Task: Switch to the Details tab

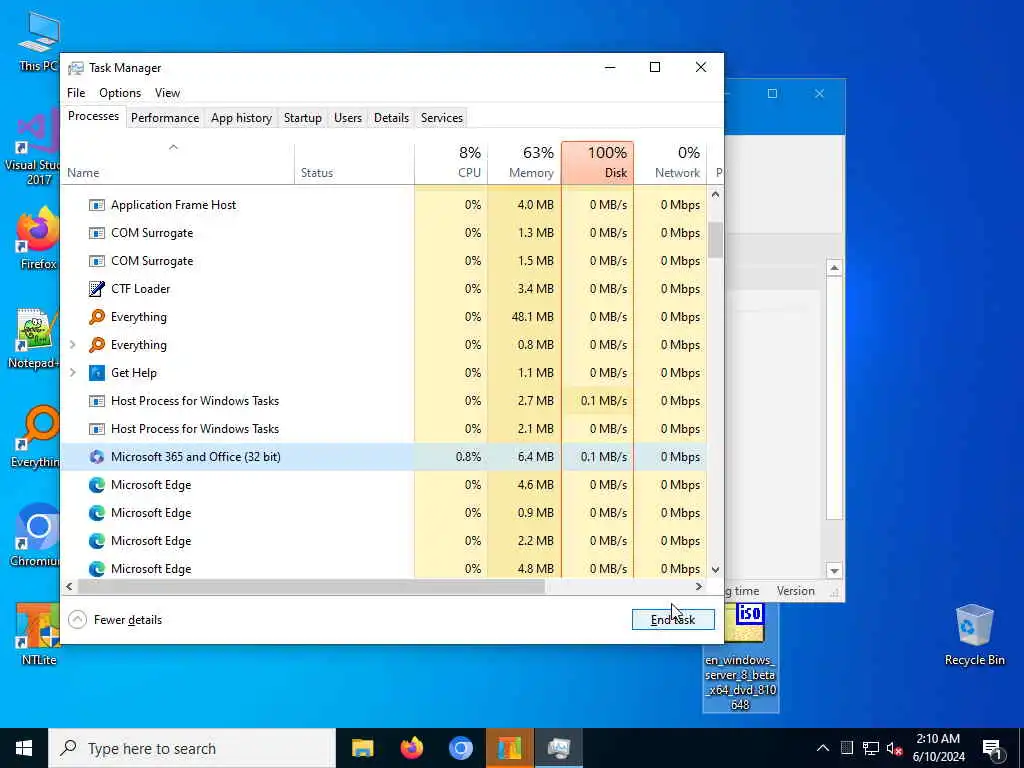Action: coord(391,118)
